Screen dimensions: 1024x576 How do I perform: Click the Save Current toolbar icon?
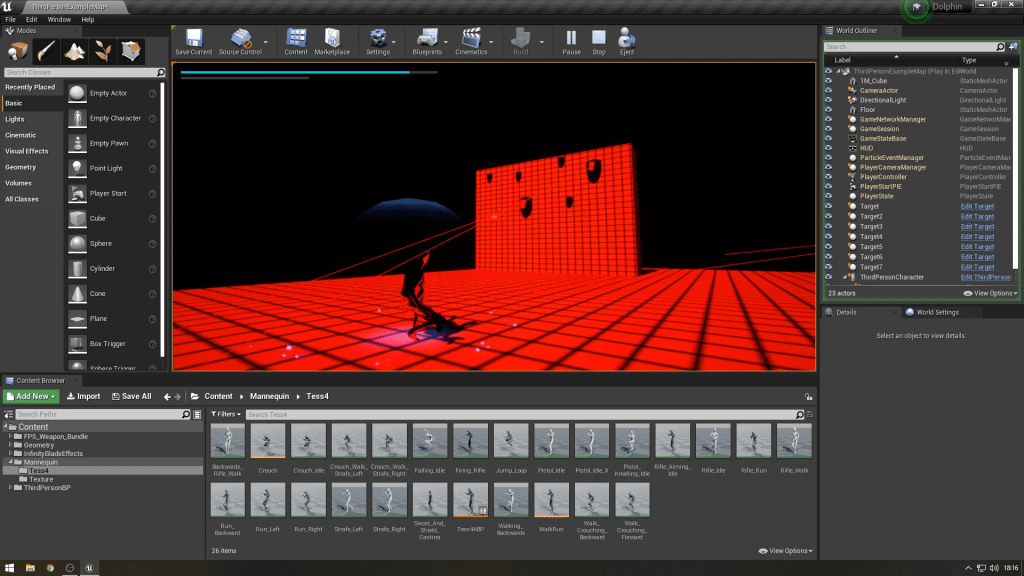click(193, 41)
